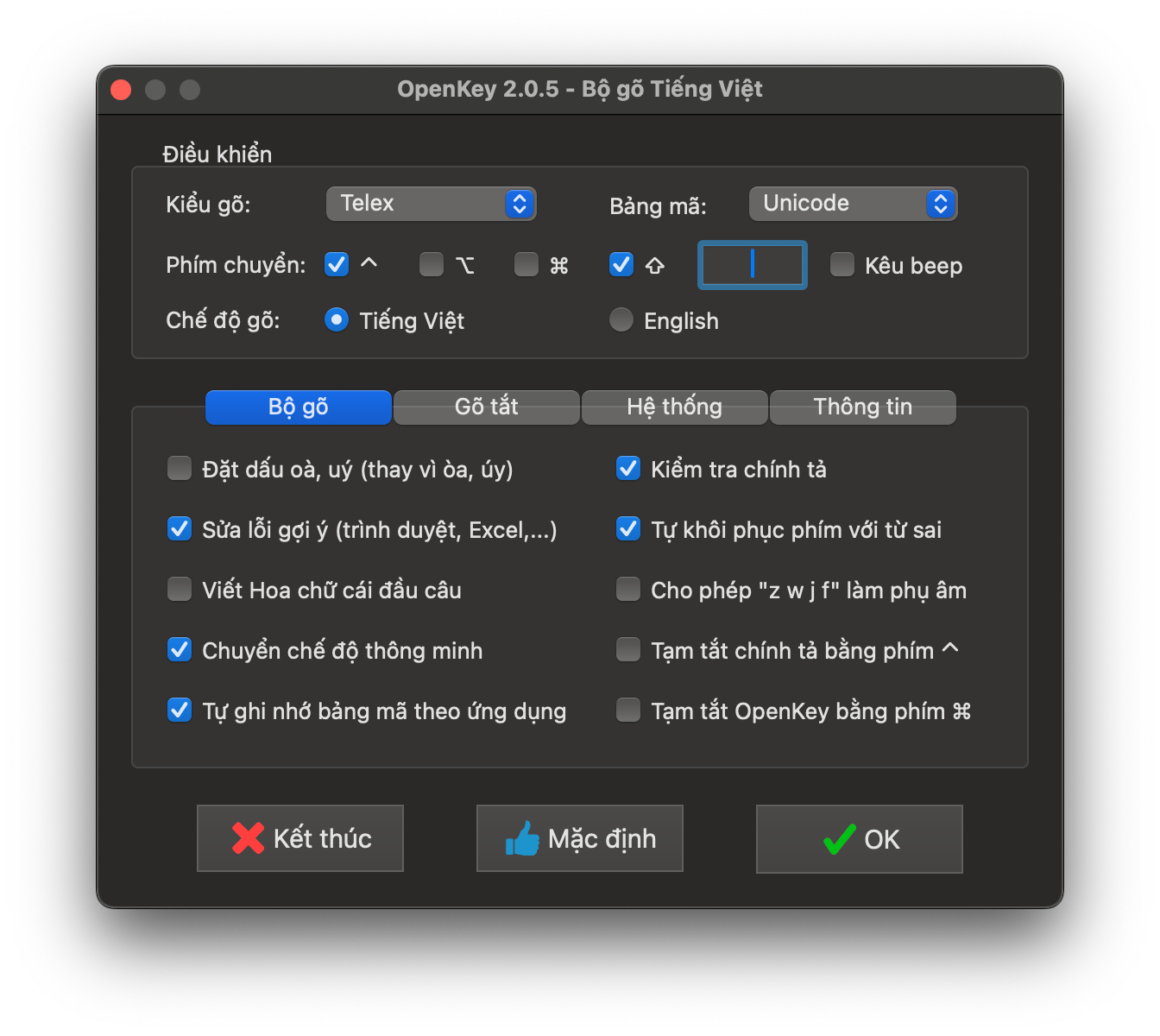Viewport: 1160px width, 1036px height.
Task: Toggle the Control (^) switch key checkbox
Action: coord(337,264)
